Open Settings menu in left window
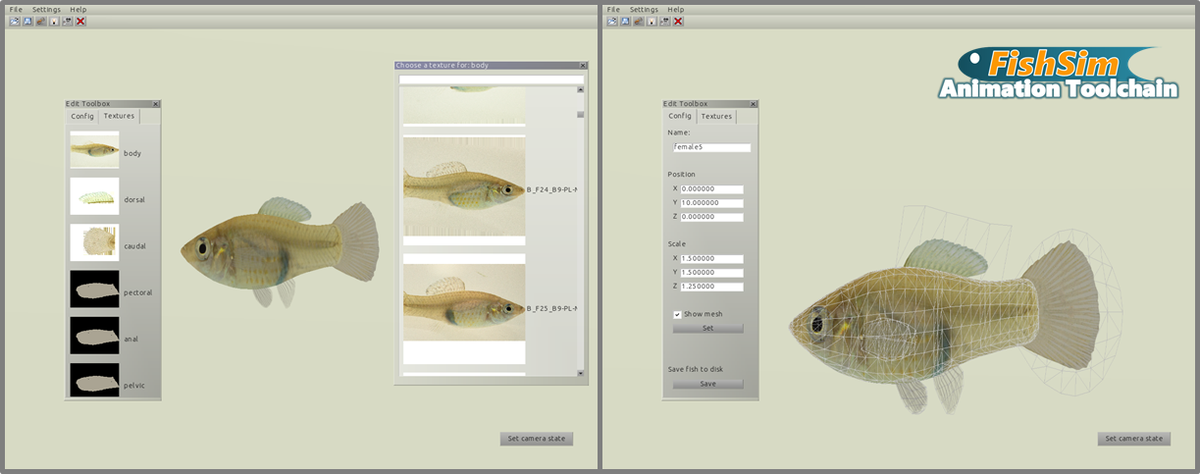 pos(46,9)
